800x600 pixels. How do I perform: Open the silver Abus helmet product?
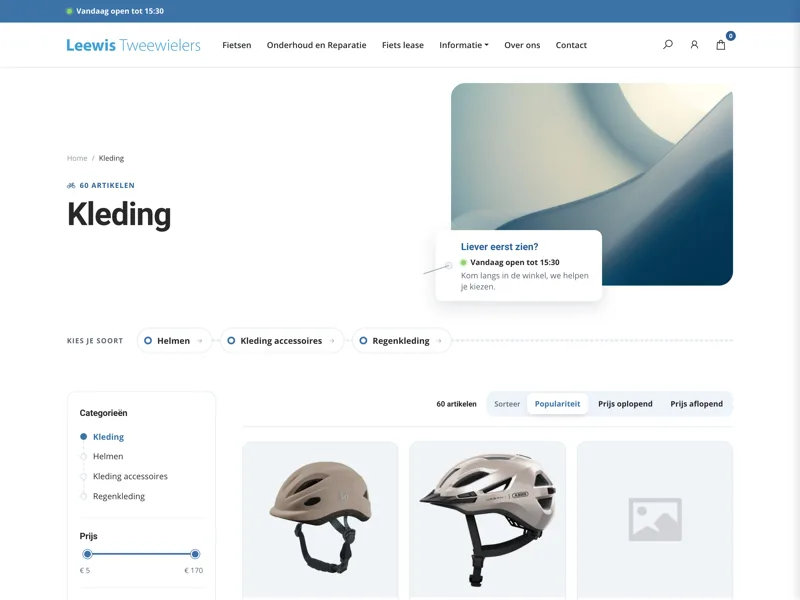pos(487,520)
